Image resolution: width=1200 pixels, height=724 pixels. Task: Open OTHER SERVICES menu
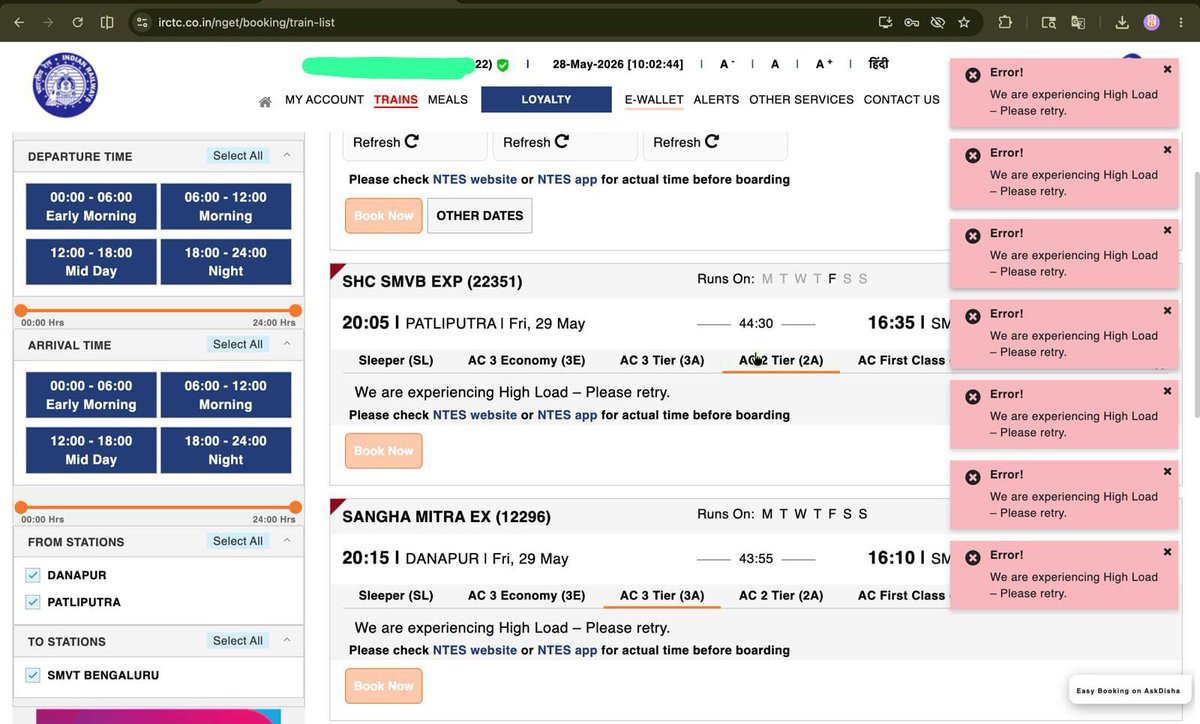pyautogui.click(x=801, y=100)
